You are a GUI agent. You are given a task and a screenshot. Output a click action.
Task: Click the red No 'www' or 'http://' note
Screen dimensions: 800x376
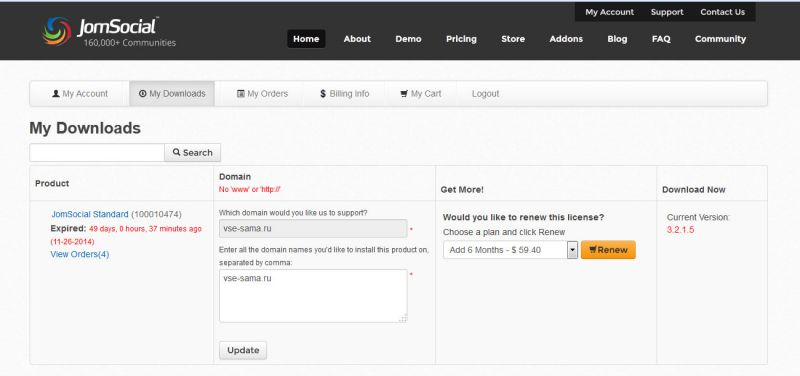(250, 189)
